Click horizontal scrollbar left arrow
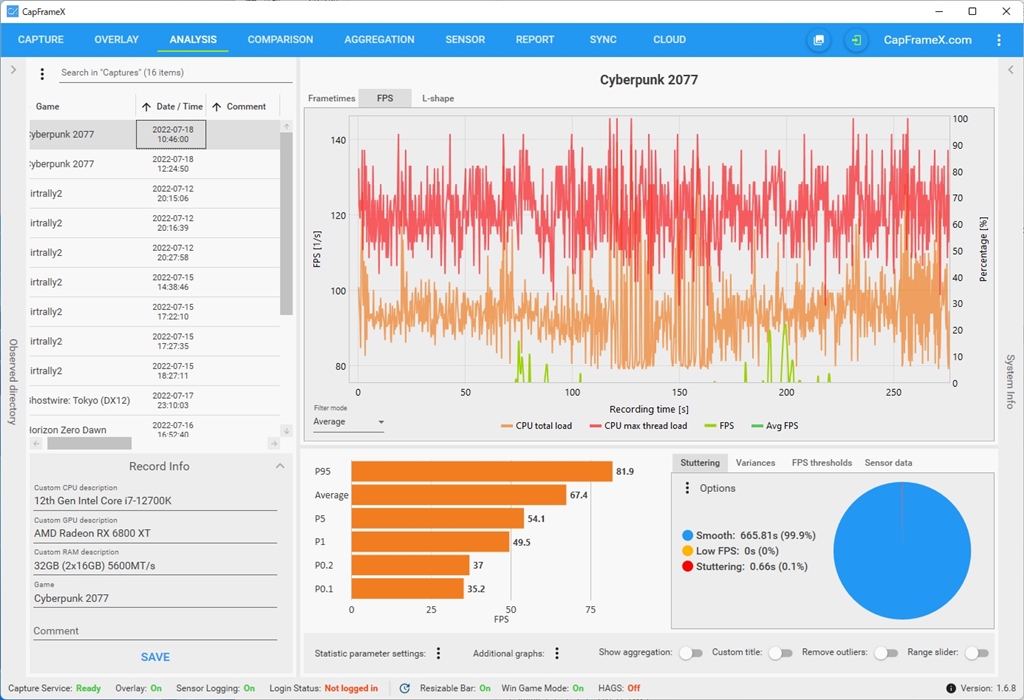 tap(37, 443)
